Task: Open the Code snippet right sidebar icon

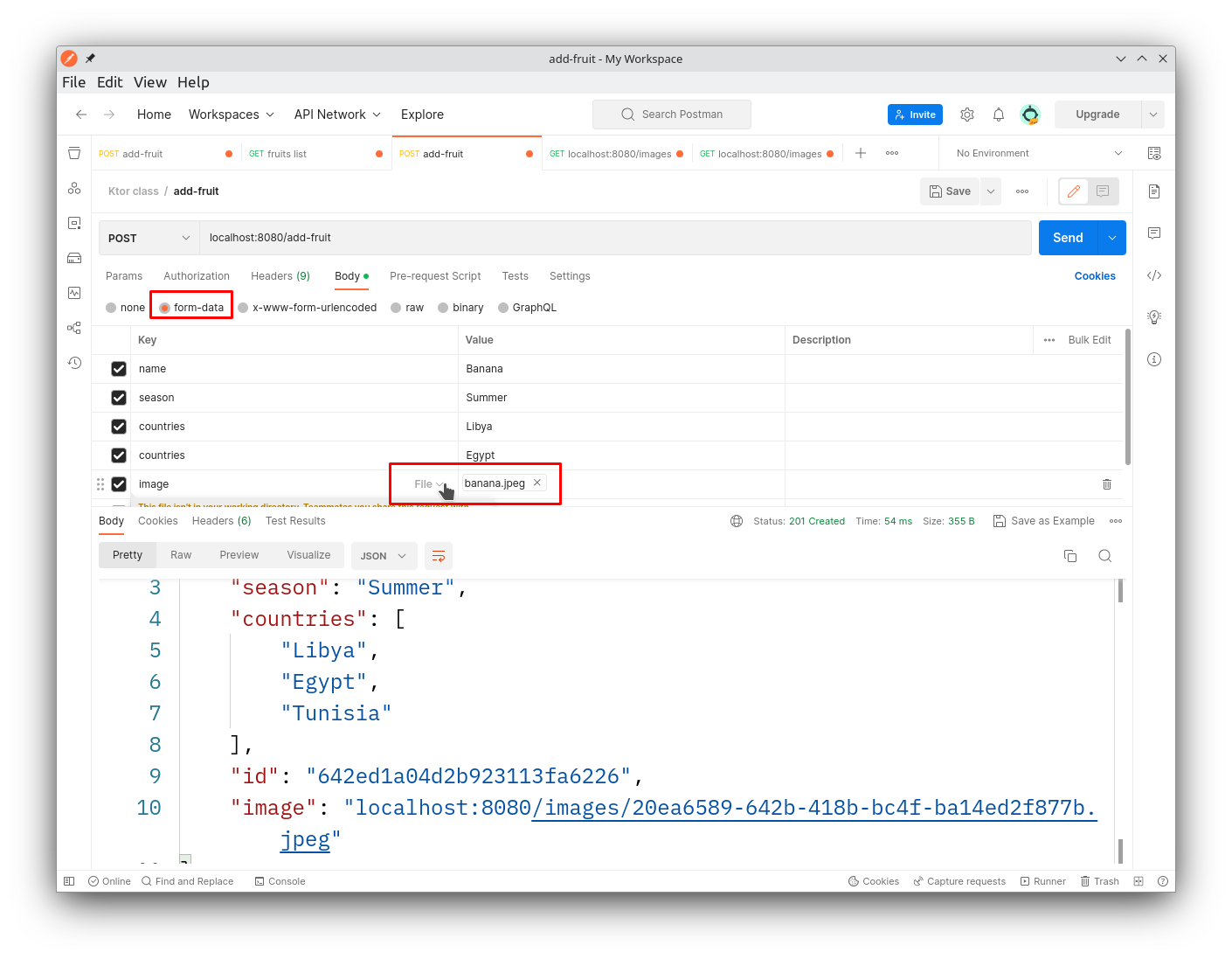Action: (1154, 275)
